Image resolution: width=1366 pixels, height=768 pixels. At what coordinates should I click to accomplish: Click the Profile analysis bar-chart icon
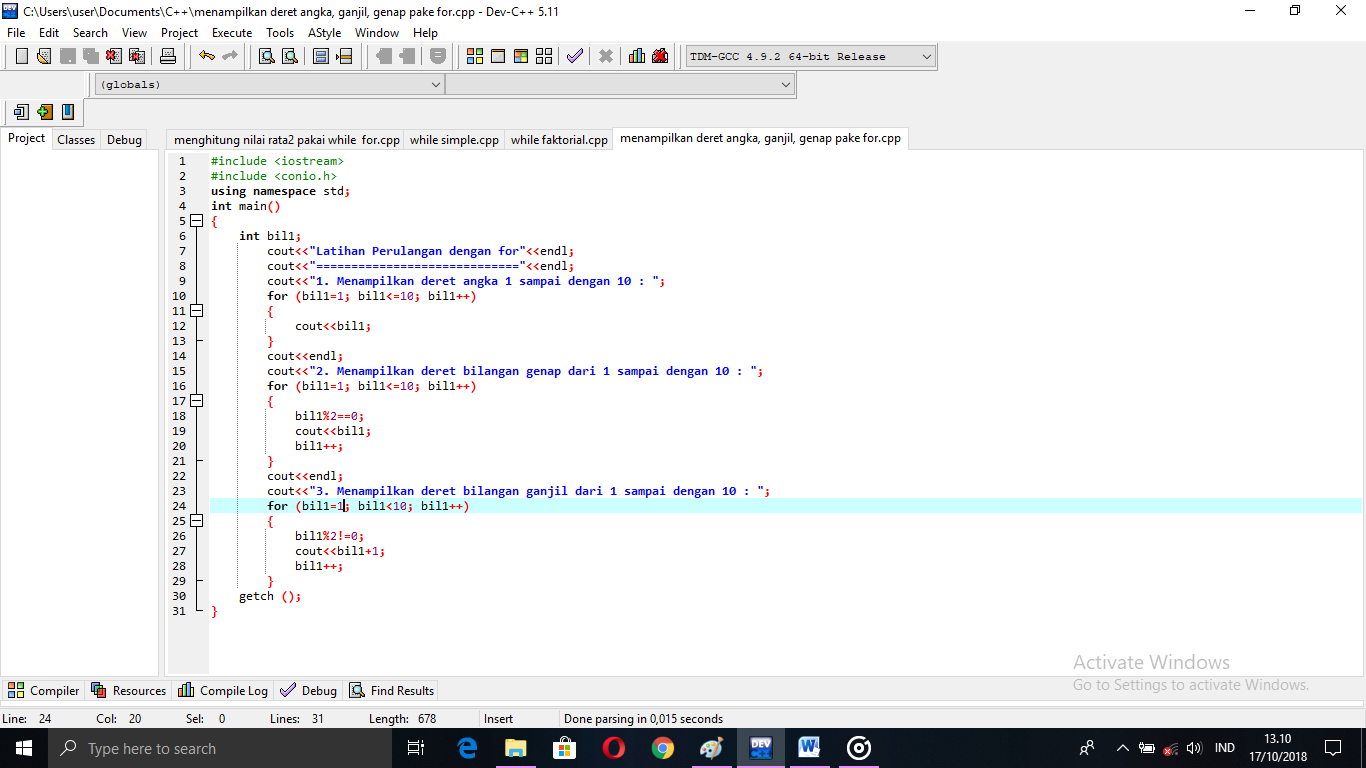pyautogui.click(x=636, y=56)
